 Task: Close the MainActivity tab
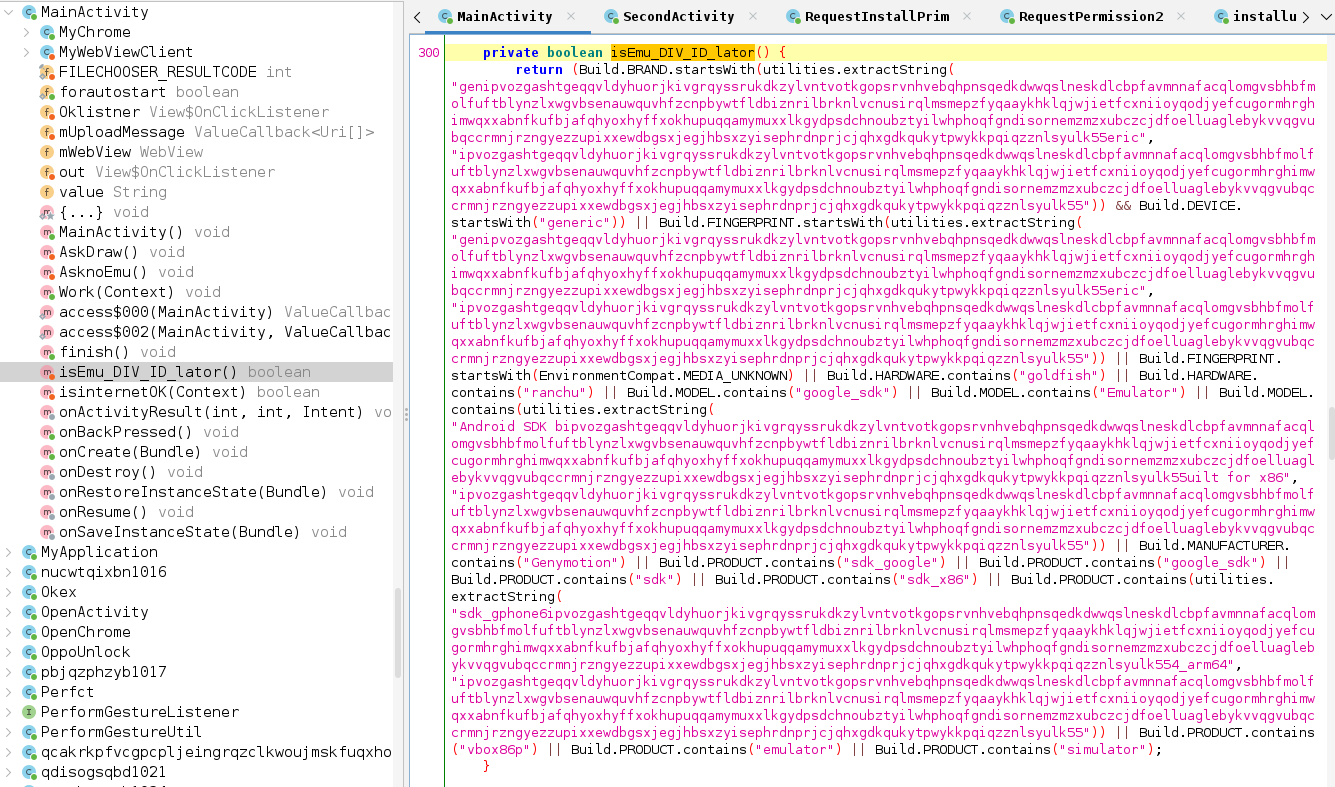[571, 17]
